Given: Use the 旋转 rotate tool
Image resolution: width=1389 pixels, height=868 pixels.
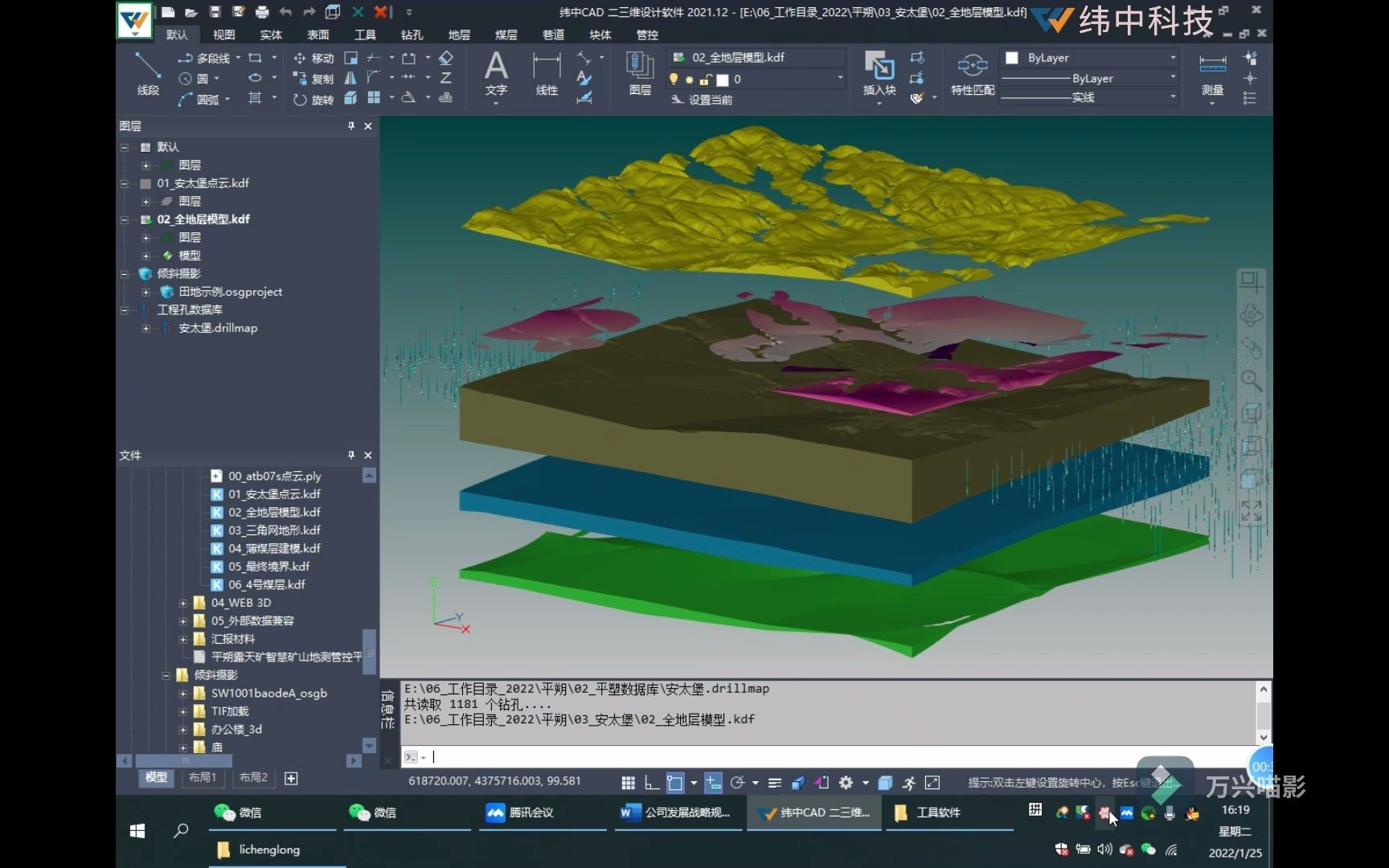Looking at the screenshot, I should tap(313, 99).
